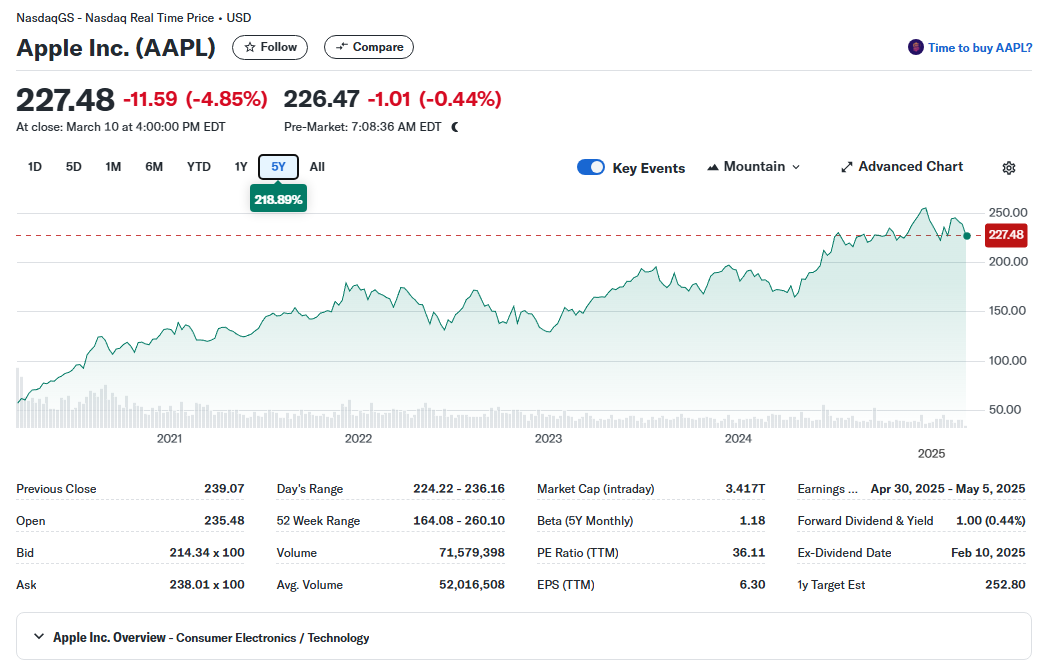Image resolution: width=1045 pixels, height=664 pixels.
Task: Click the Avg. Volume value 52,016,508
Action: click(x=472, y=585)
